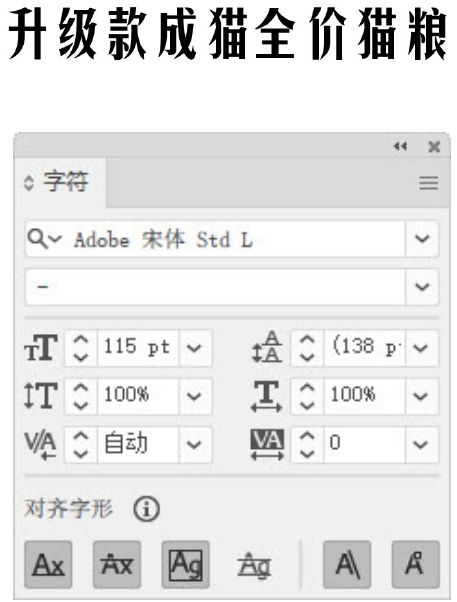Toggle the anchor point snap button
The width and height of the screenshot is (457, 602).
[415, 564]
